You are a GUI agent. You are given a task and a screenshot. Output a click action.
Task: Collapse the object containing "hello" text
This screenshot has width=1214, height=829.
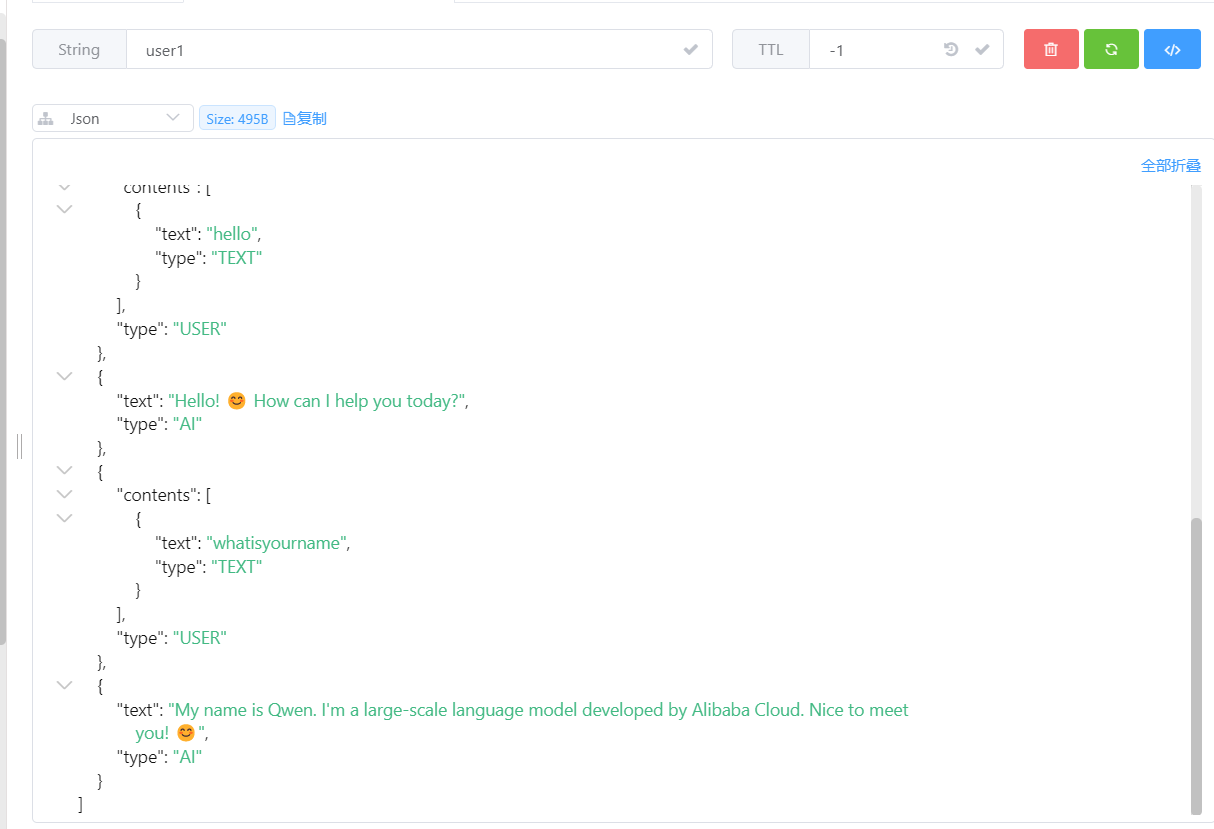[65, 210]
